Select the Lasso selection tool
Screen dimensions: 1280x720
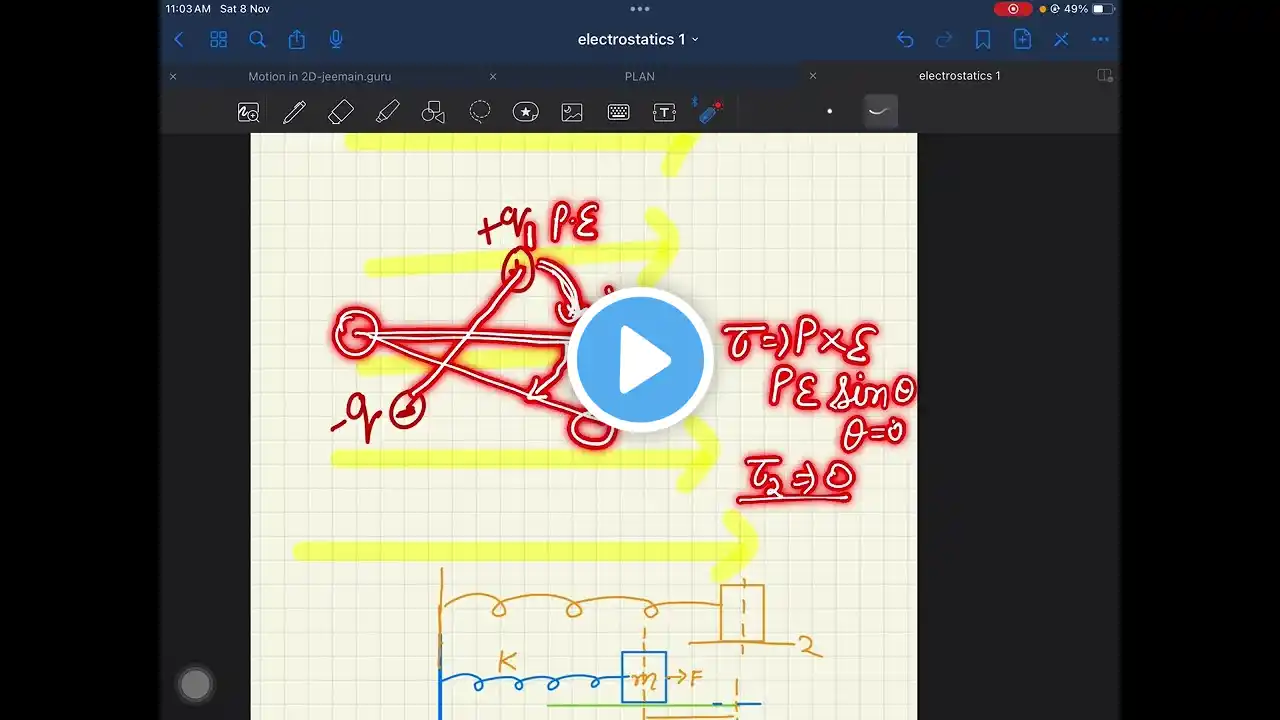click(x=480, y=111)
